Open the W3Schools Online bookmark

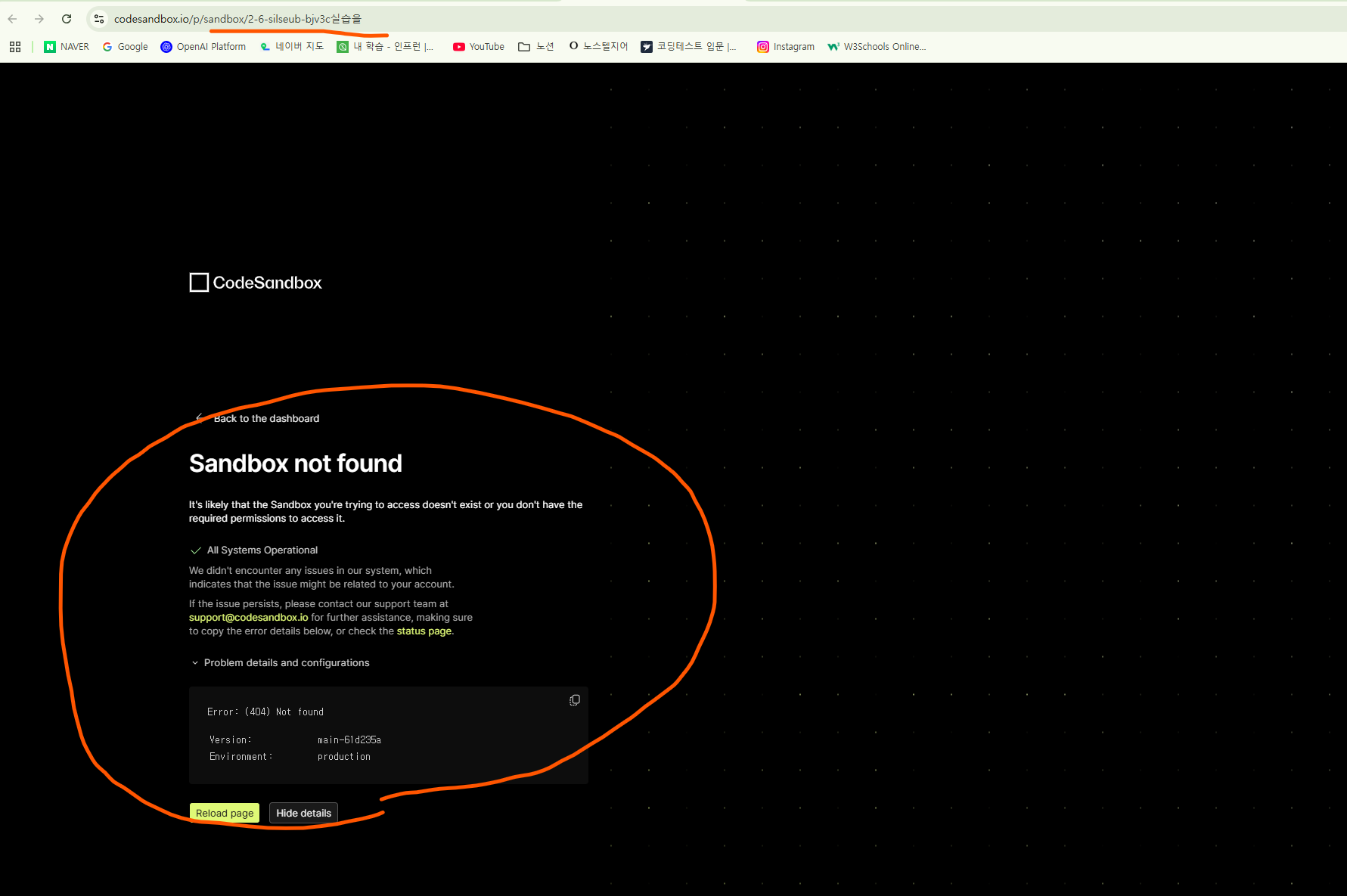pyautogui.click(x=877, y=47)
